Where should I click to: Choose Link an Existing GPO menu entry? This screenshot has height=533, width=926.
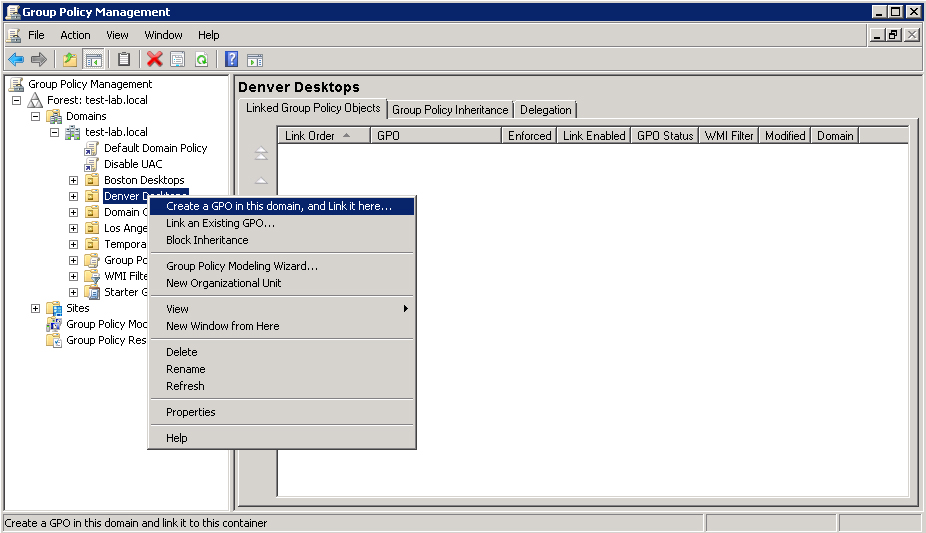click(220, 223)
